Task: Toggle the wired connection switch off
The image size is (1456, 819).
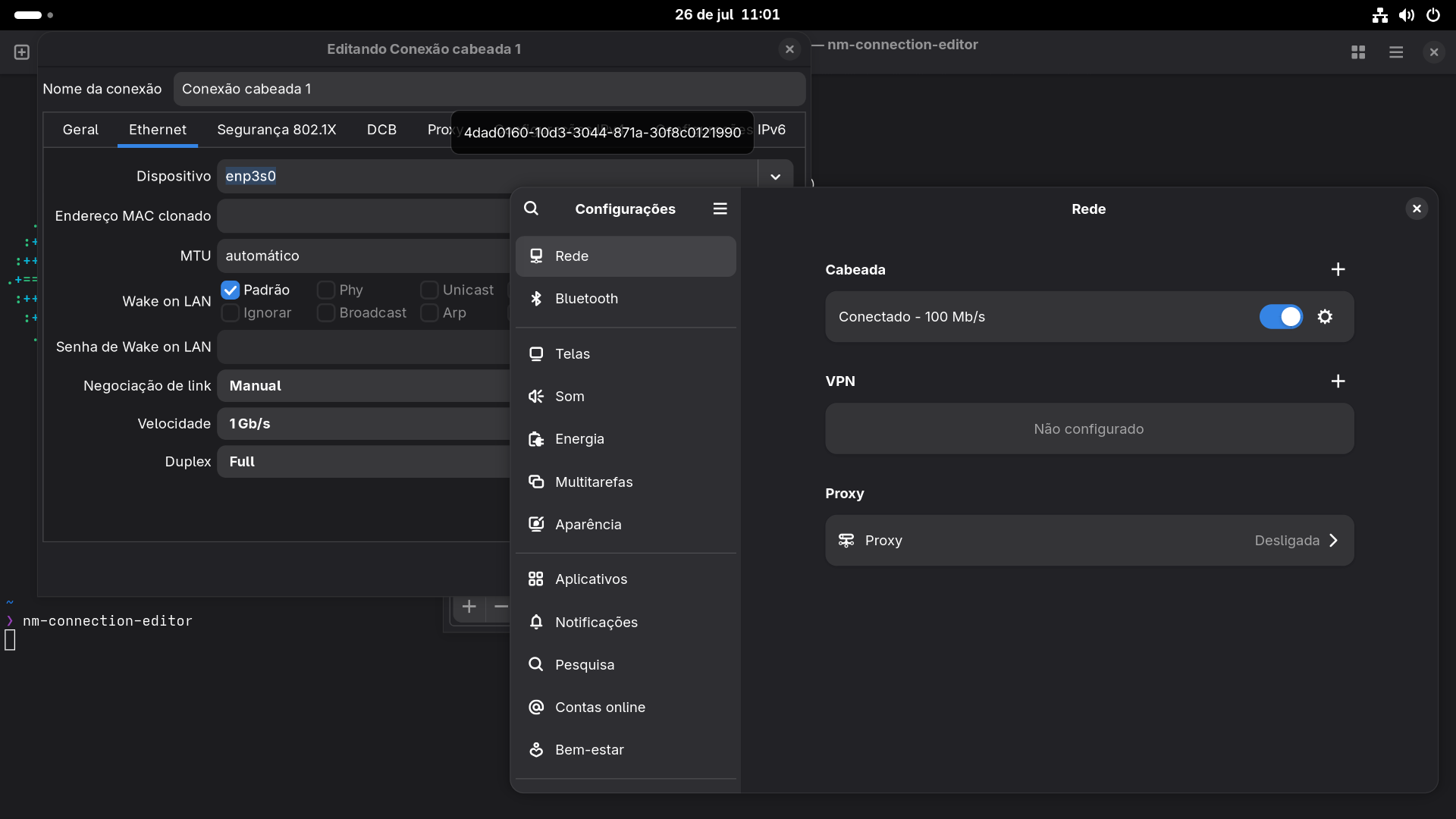Action: coord(1281,317)
